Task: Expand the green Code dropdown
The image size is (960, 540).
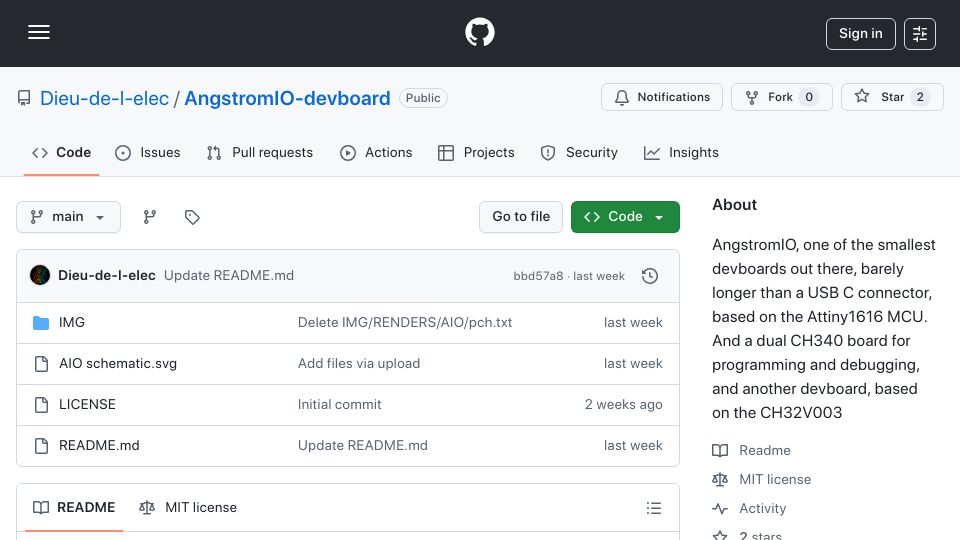Action: tap(625, 217)
